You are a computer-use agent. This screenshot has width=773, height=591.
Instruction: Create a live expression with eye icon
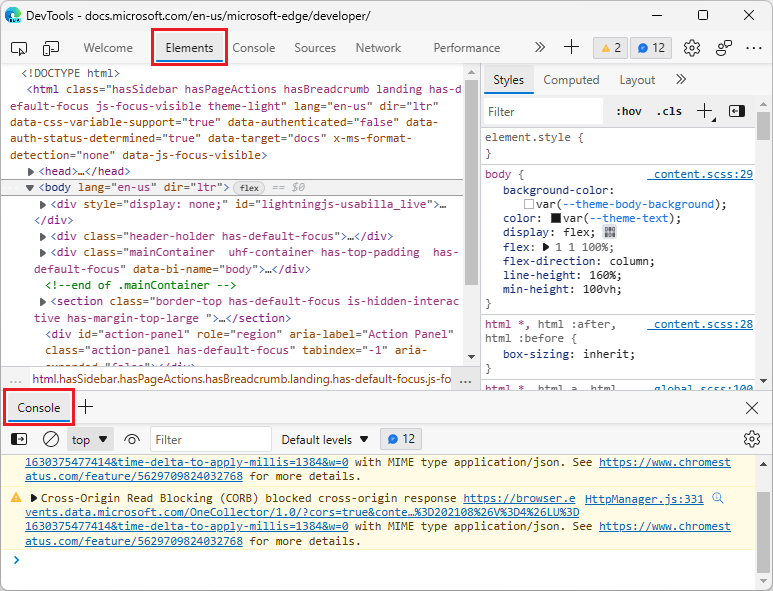click(132, 439)
